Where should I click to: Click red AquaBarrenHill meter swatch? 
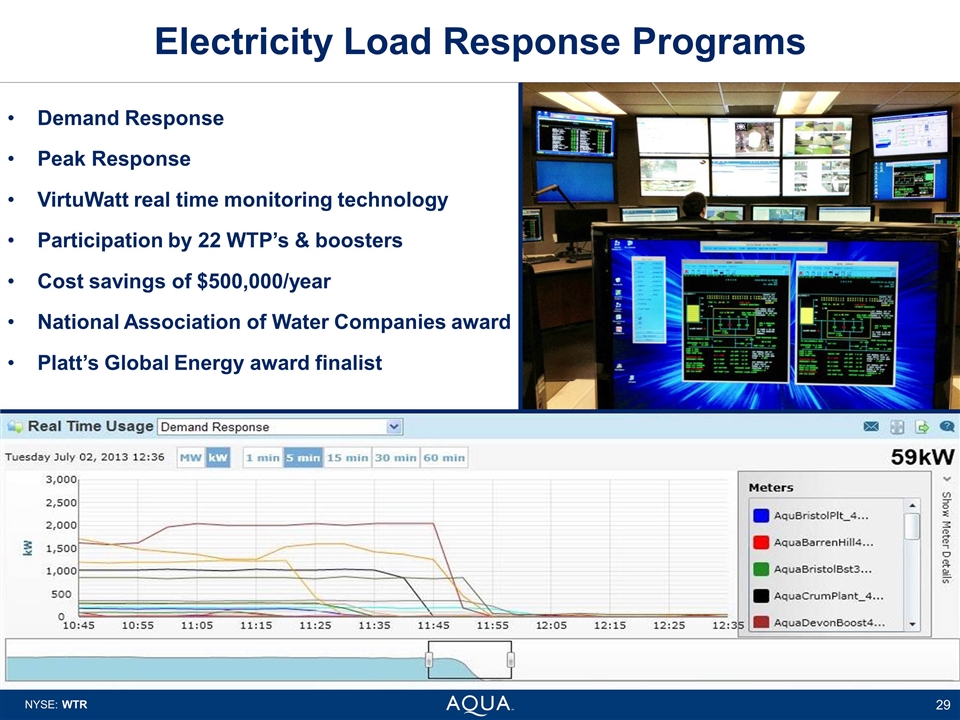click(x=761, y=543)
